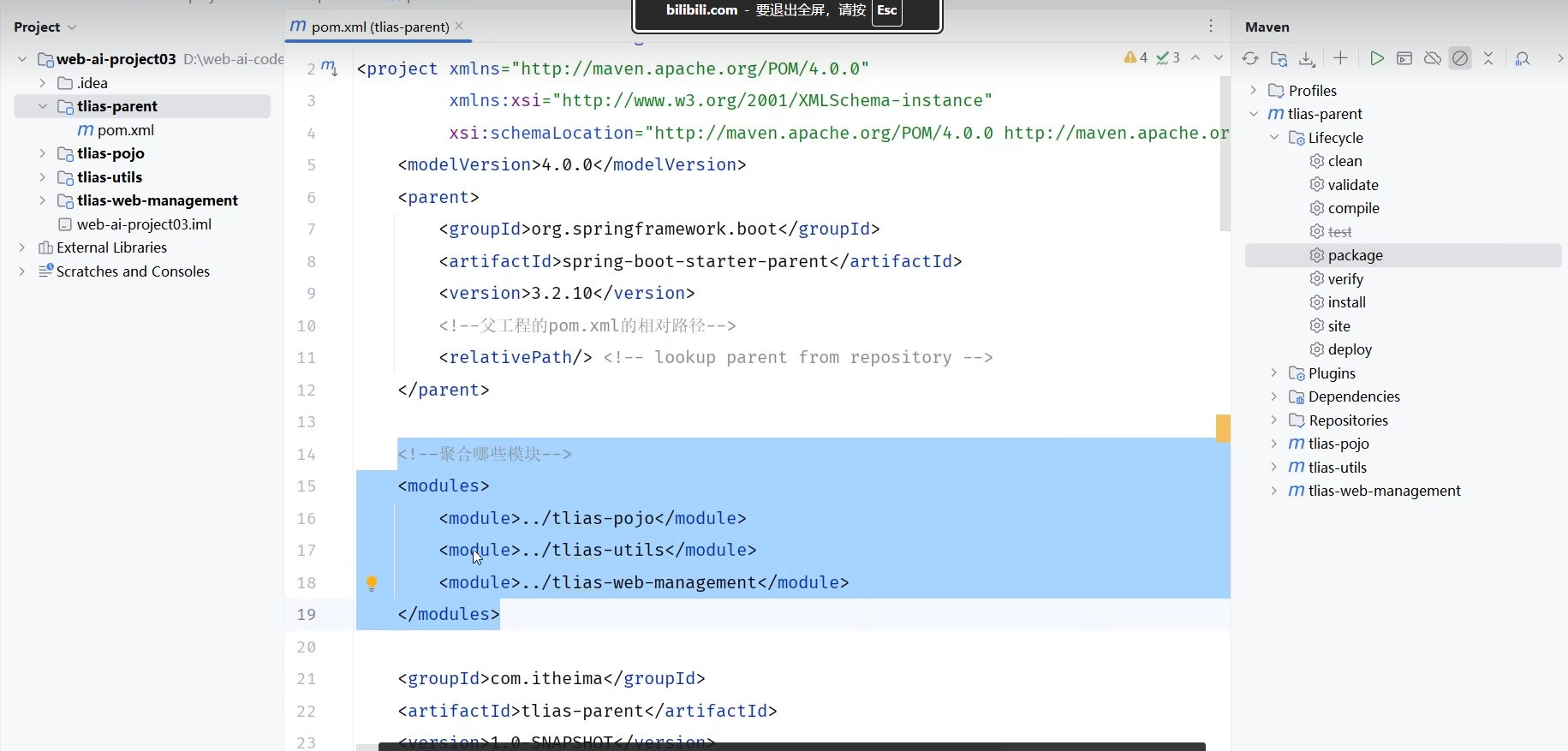This screenshot has height=751, width=1568.
Task: Place cursor in artifactId tlias-parent text
Action: pyautogui.click(x=582, y=711)
